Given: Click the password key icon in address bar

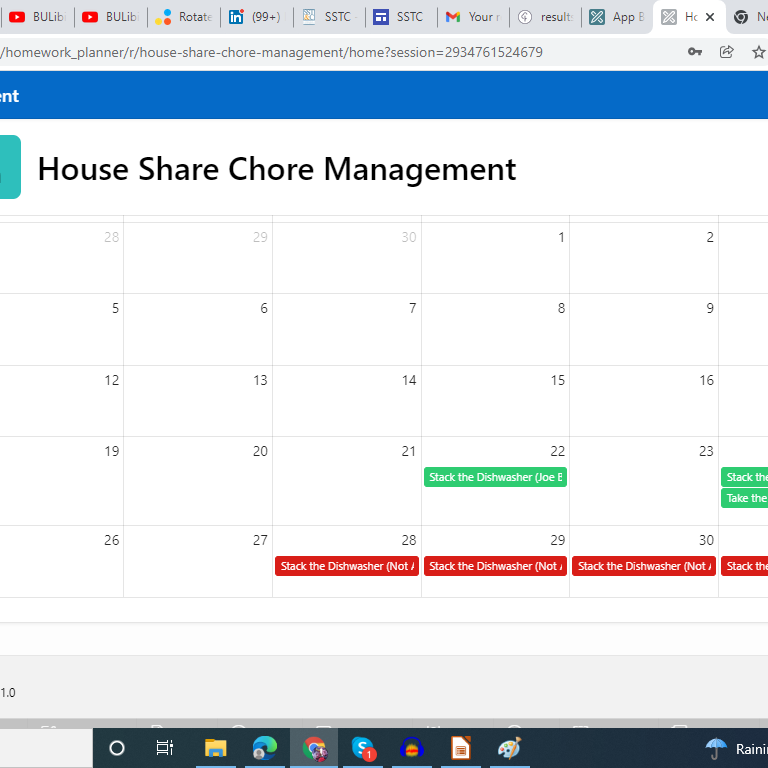Looking at the screenshot, I should coord(695,52).
